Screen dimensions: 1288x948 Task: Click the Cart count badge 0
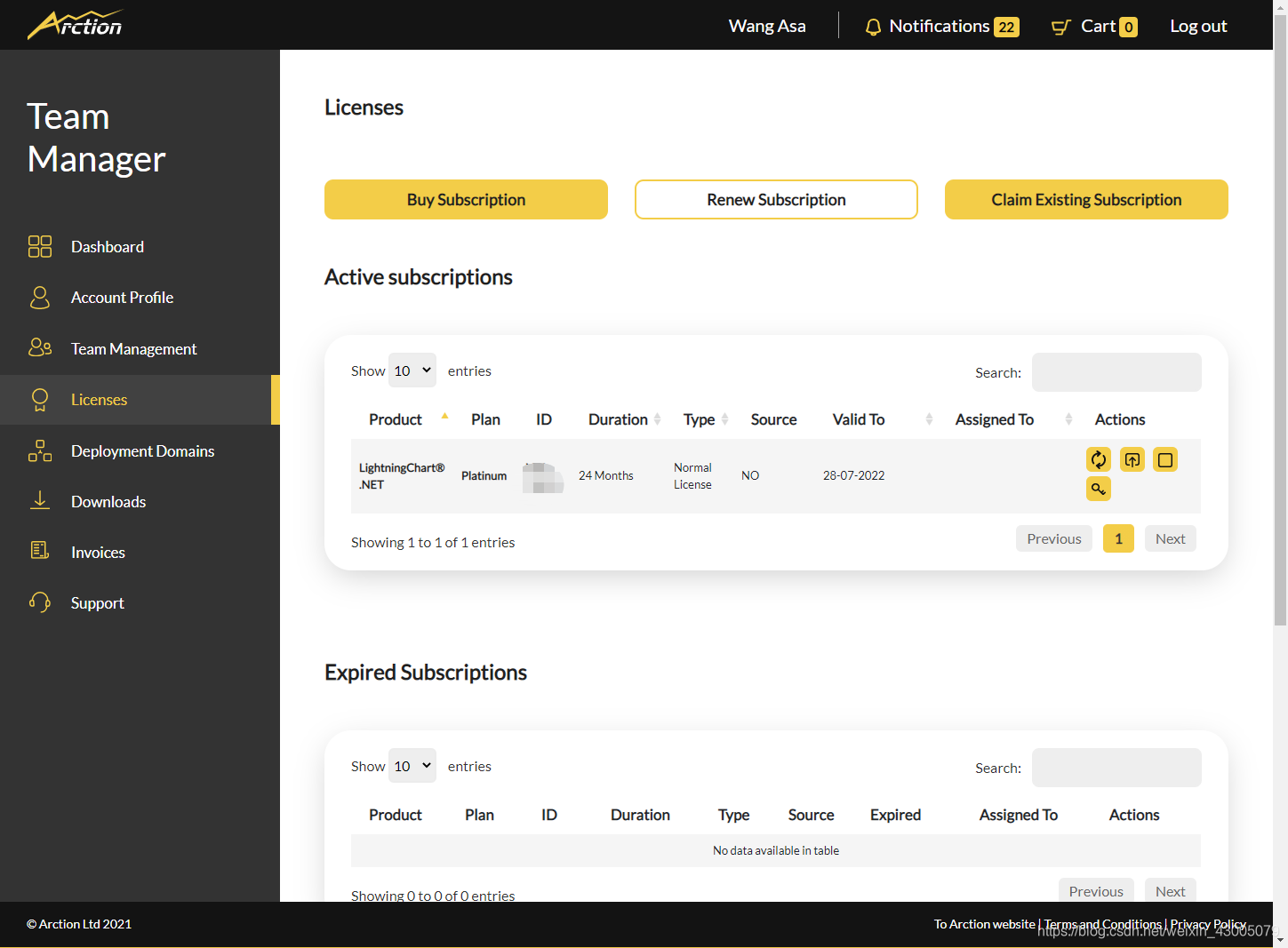click(x=1128, y=27)
